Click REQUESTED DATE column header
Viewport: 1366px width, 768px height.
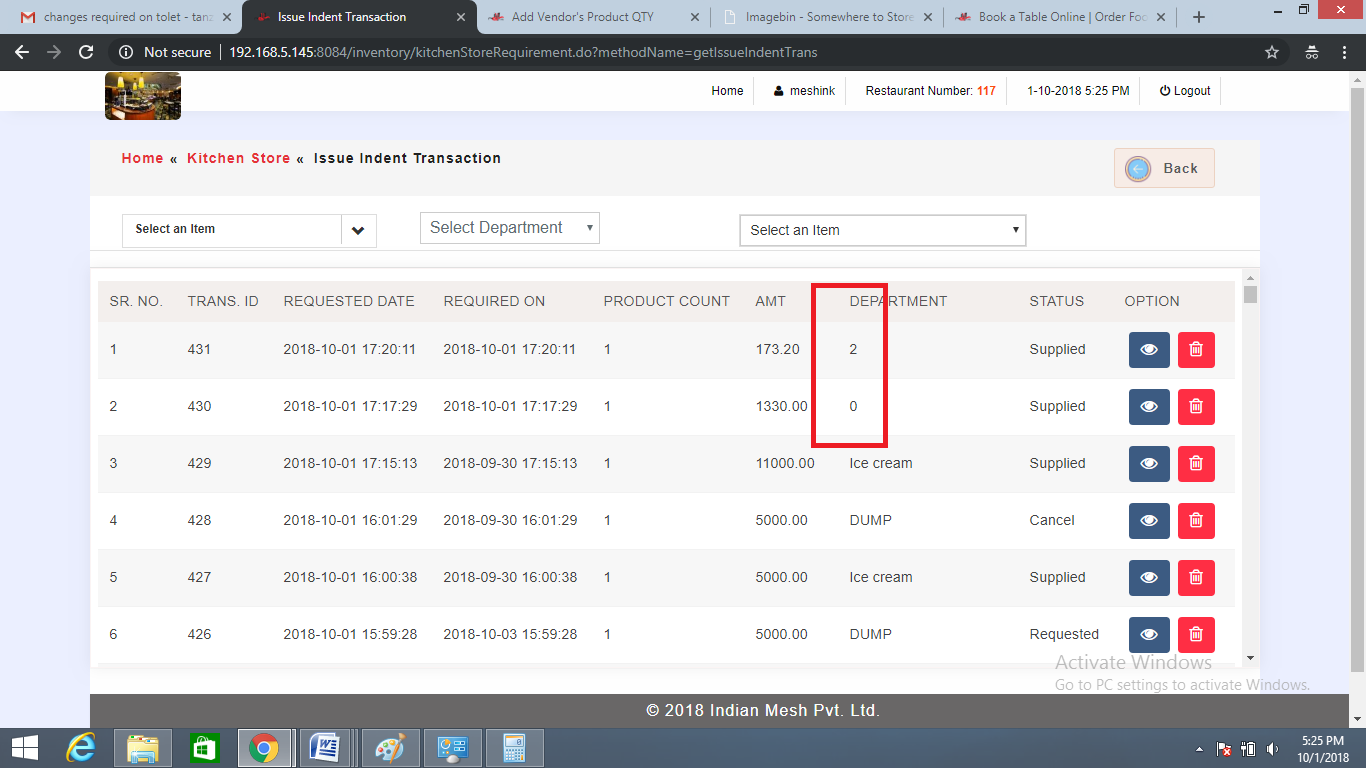point(349,301)
